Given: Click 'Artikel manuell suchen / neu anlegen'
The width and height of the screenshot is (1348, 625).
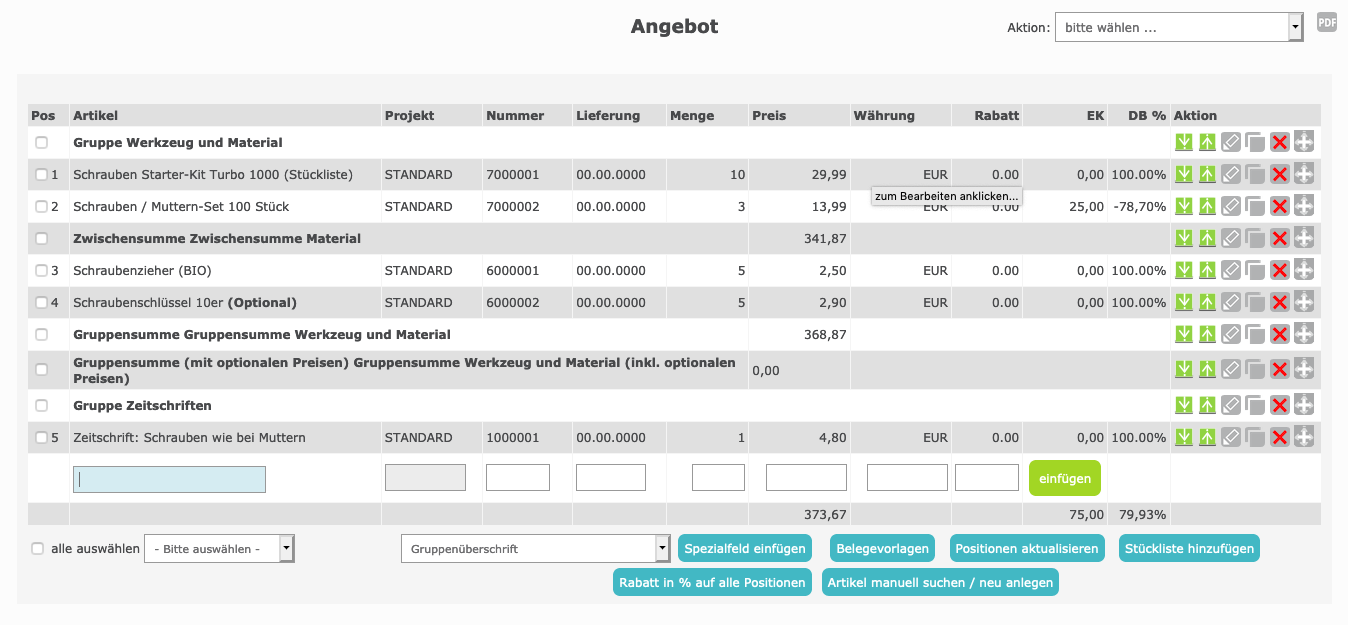Looking at the screenshot, I should pos(939,583).
